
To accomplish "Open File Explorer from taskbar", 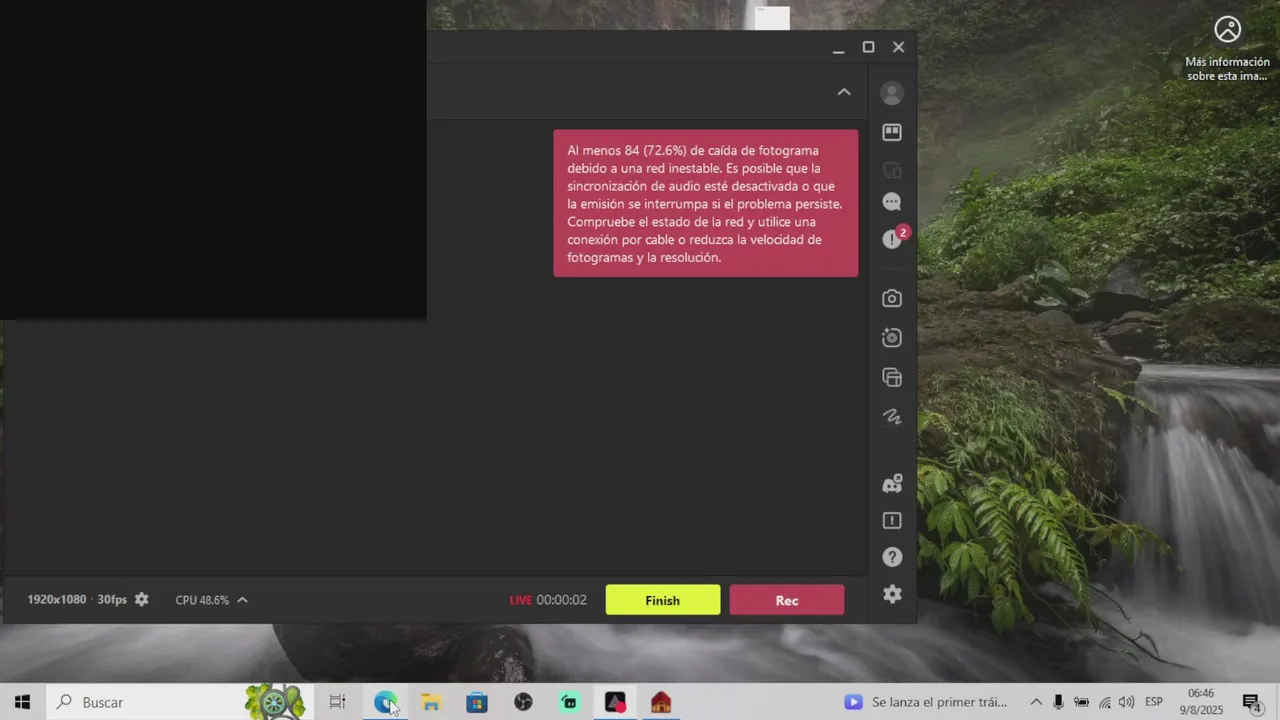I will coord(431,702).
